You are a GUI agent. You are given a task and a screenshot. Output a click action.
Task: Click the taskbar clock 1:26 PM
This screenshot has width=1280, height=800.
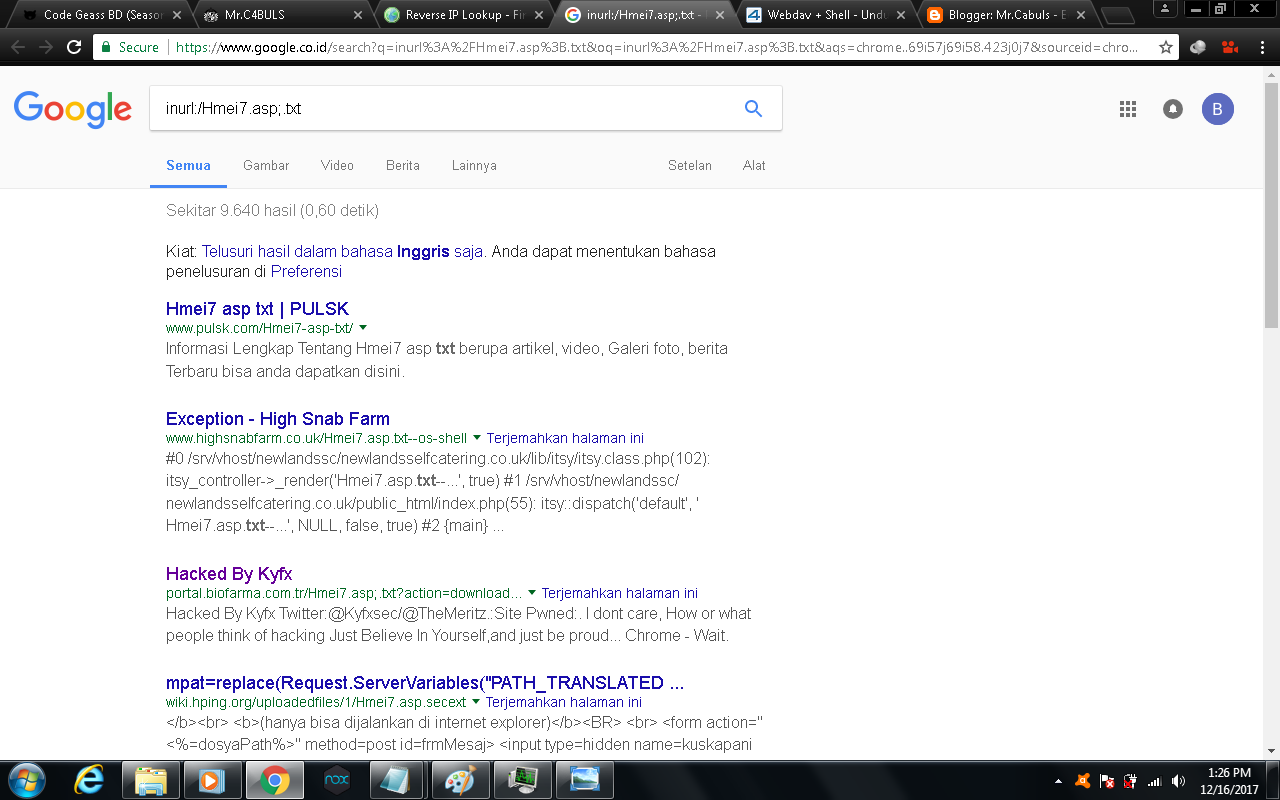(x=1229, y=780)
